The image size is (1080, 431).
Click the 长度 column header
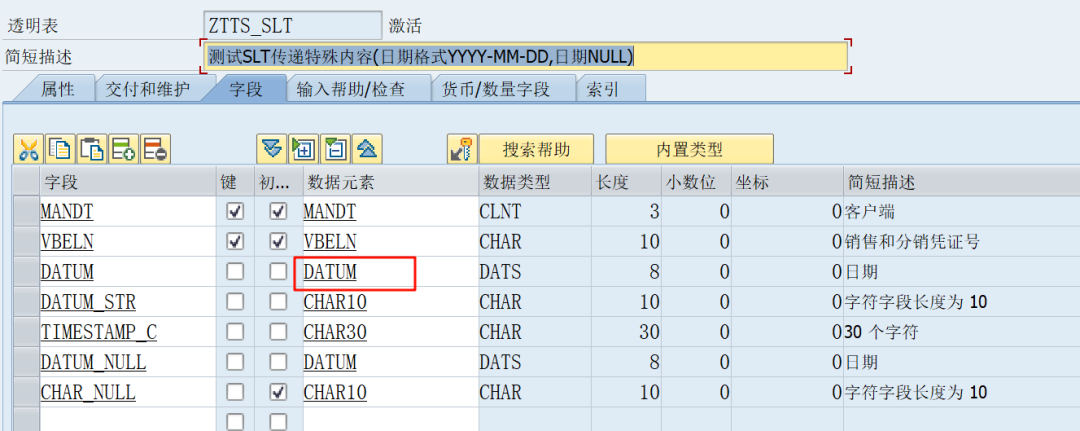coord(626,182)
